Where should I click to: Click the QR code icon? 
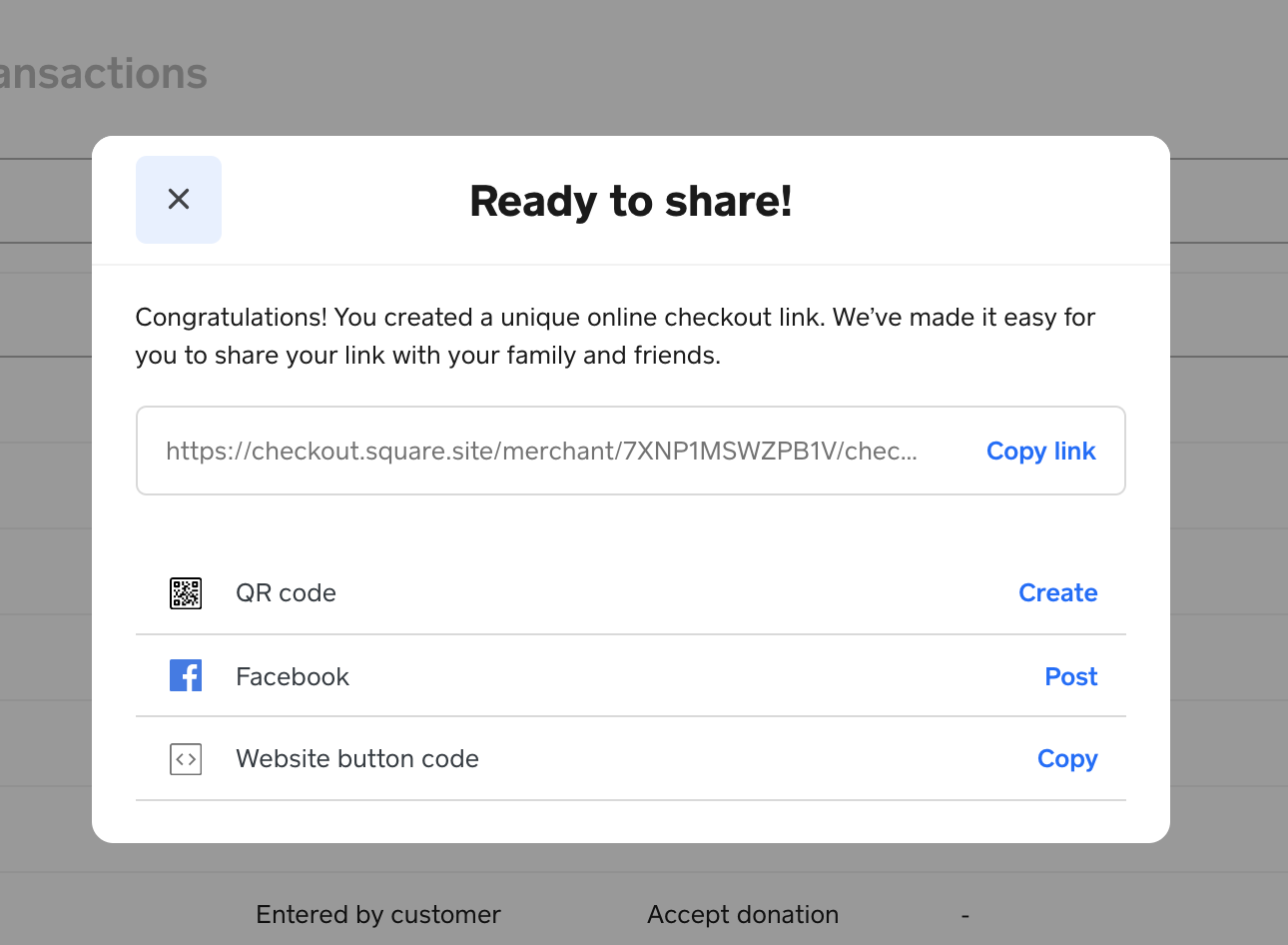click(x=186, y=593)
